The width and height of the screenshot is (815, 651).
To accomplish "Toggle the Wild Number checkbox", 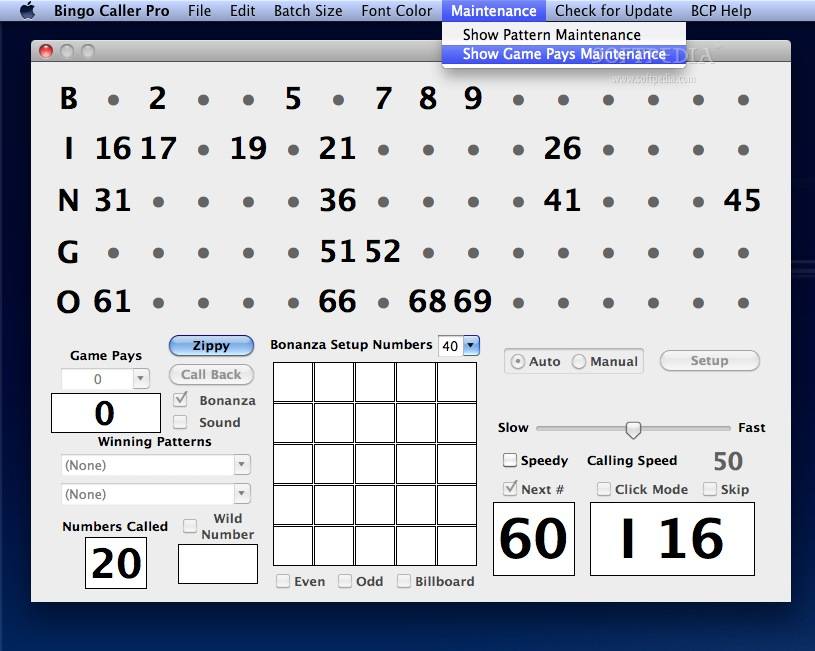I will click(x=188, y=526).
